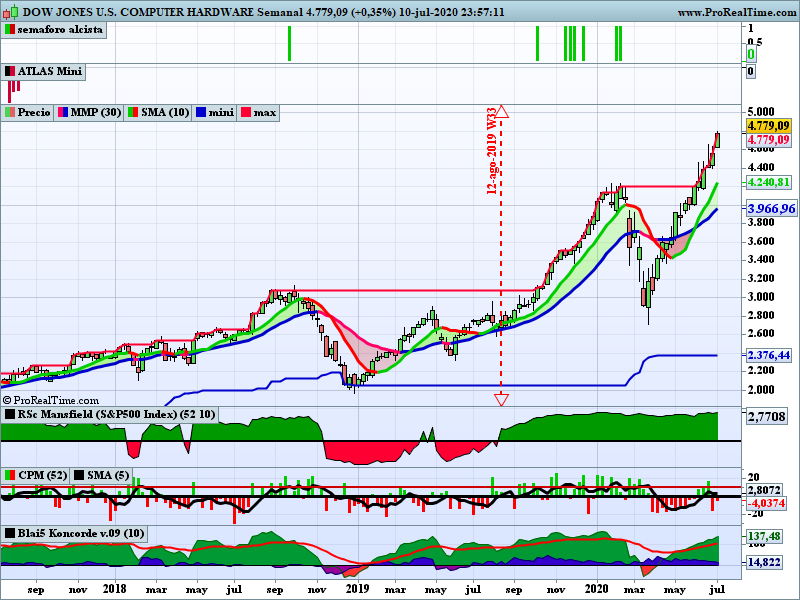Click the pink-blue swatch next to 'MMP (30)'
The height and width of the screenshot is (600, 800).
(63, 112)
